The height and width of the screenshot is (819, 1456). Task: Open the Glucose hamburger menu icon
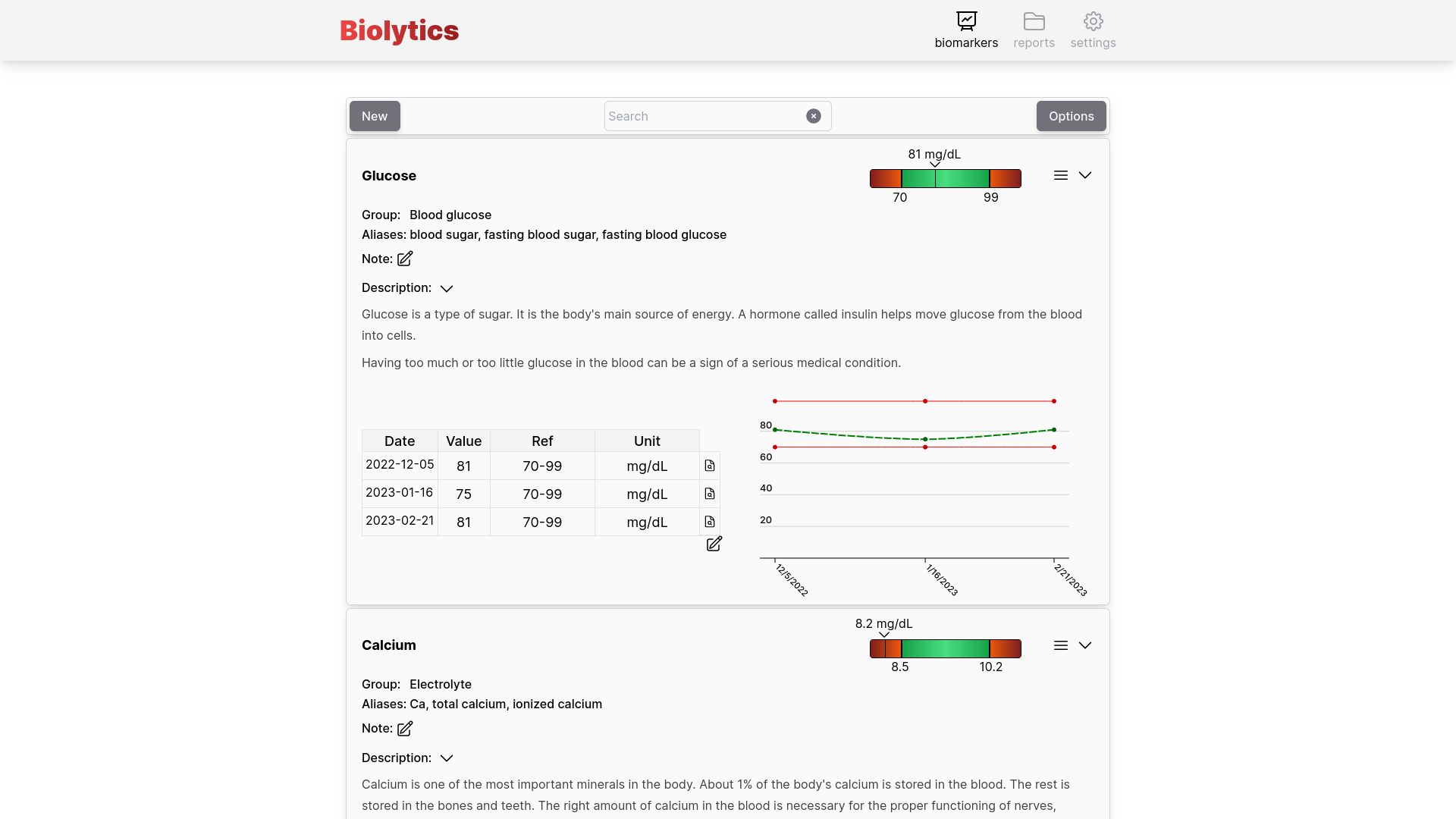[1061, 175]
